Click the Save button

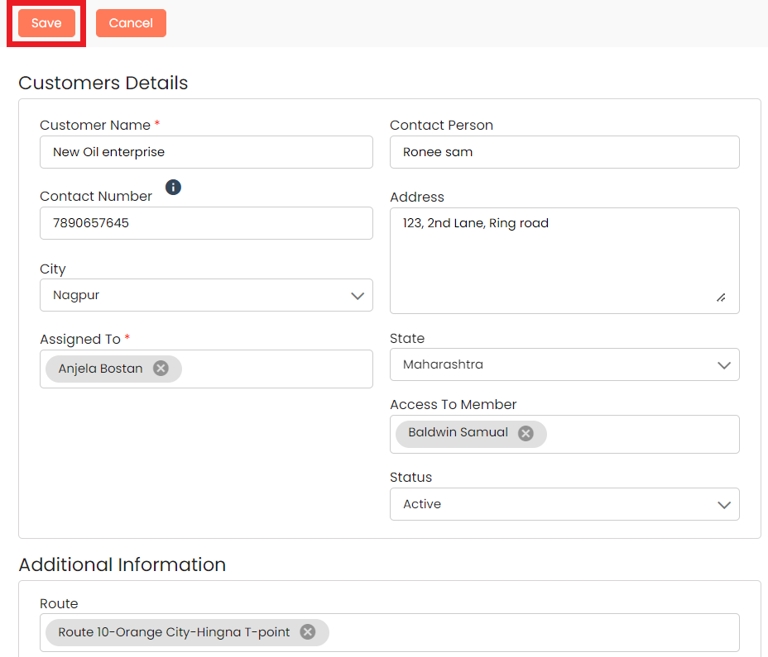coord(46,23)
